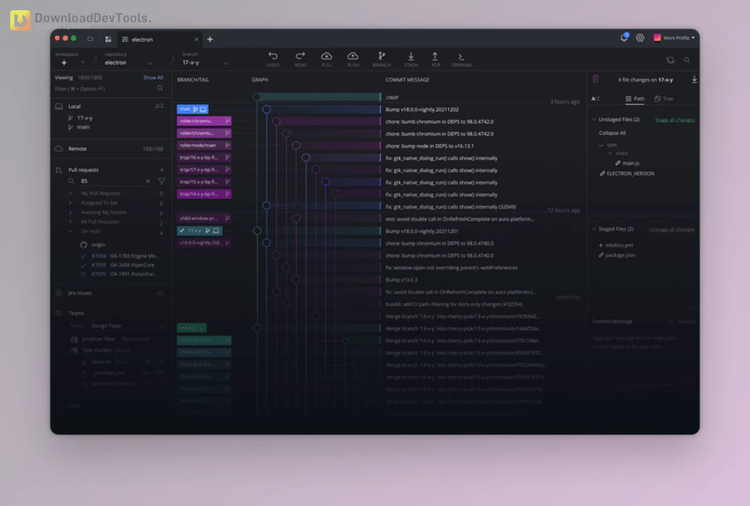Open preferences gear icon
Screen dimensions: 750x506
640,38
